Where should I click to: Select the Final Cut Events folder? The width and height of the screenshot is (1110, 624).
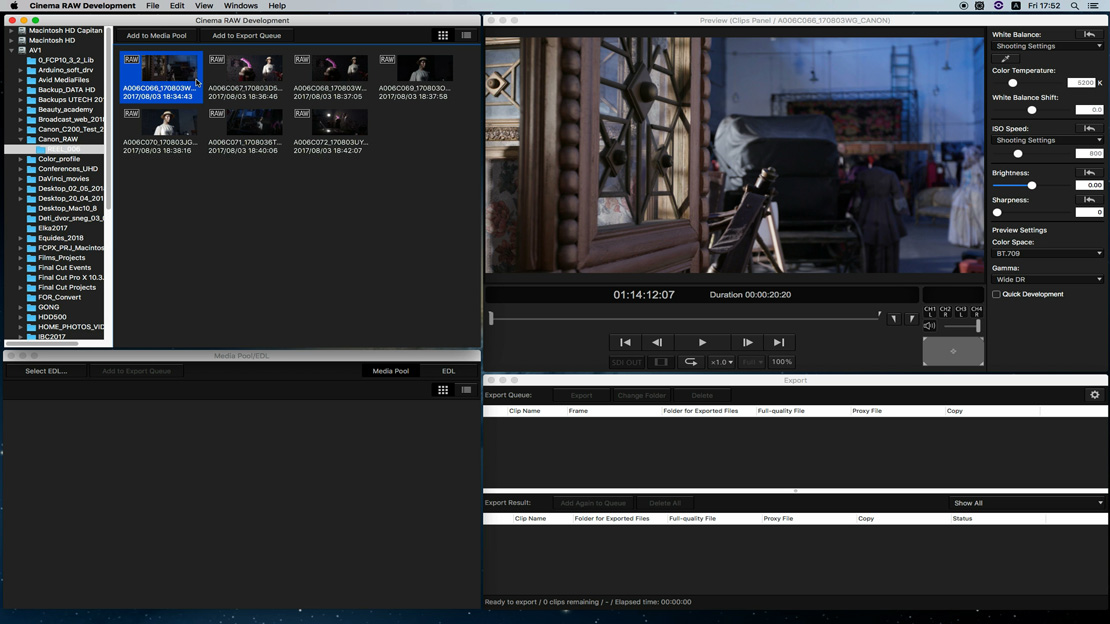tap(64, 268)
